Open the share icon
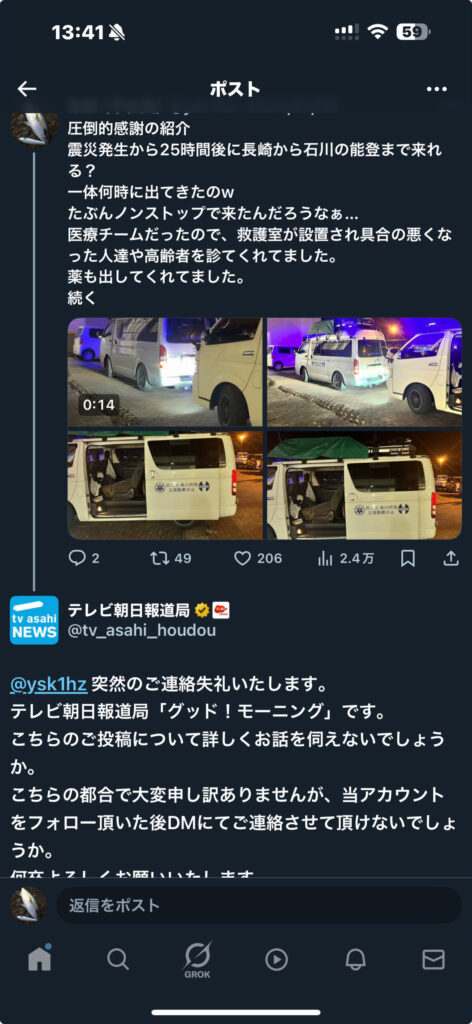This screenshot has width=472, height=1024. [x=451, y=558]
